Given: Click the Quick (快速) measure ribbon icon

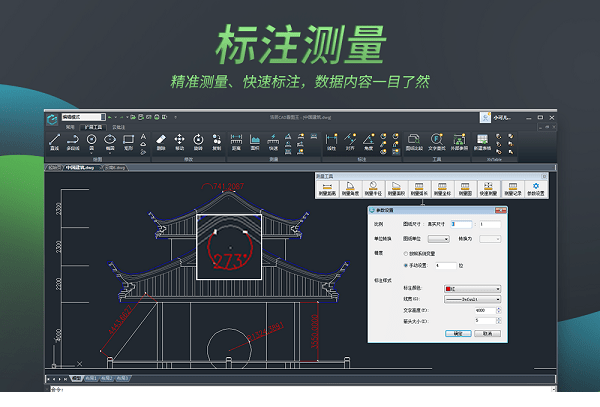Looking at the screenshot, I should pyautogui.click(x=273, y=142).
